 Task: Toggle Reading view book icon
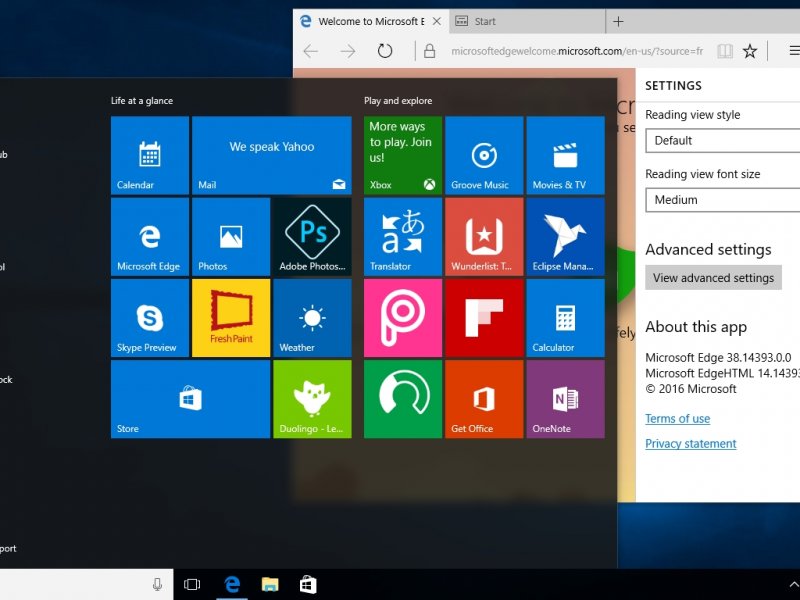click(724, 51)
